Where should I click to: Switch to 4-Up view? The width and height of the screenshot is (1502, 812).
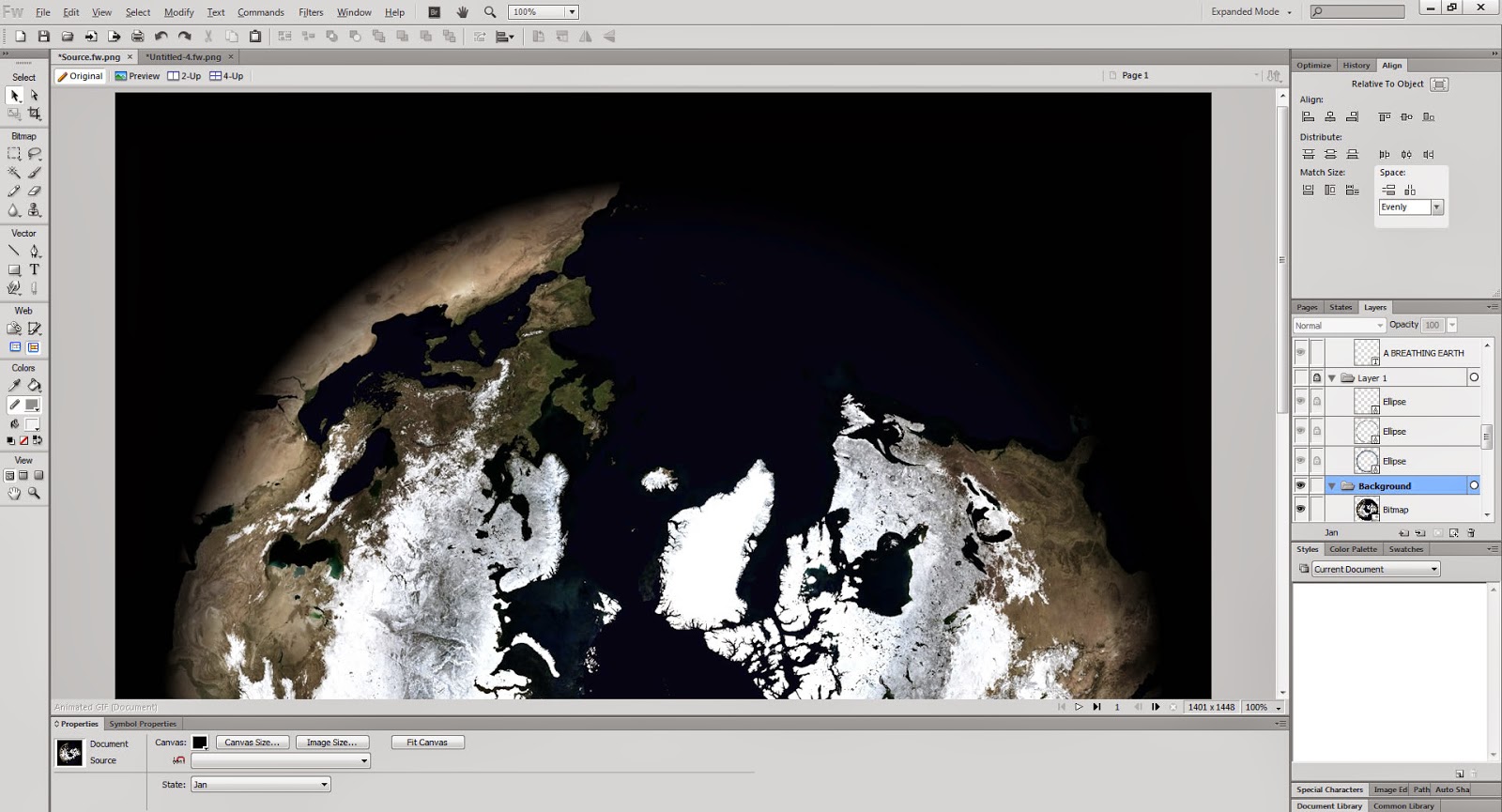(227, 76)
